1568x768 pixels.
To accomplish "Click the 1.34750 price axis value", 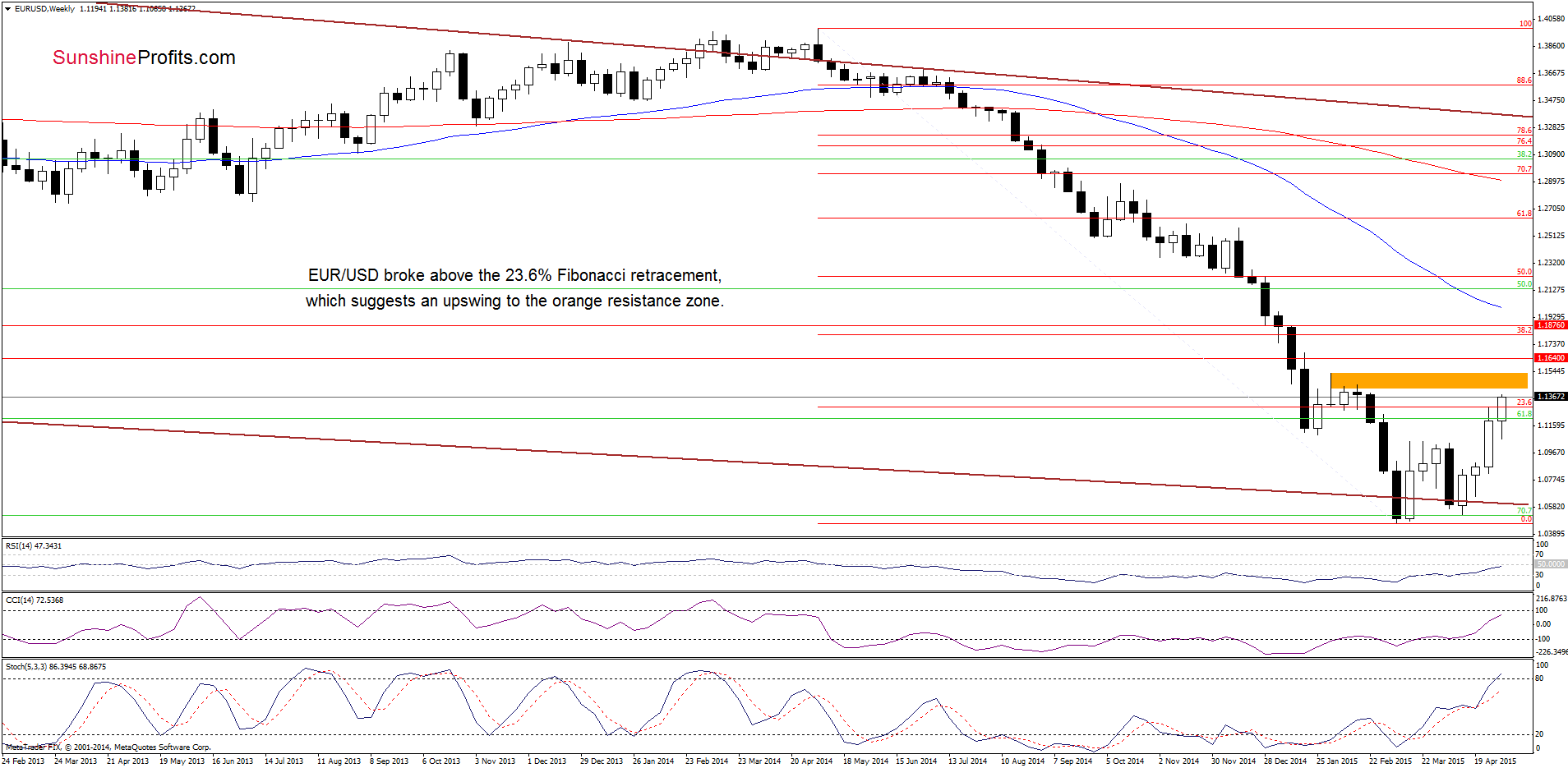I will [x=1551, y=100].
